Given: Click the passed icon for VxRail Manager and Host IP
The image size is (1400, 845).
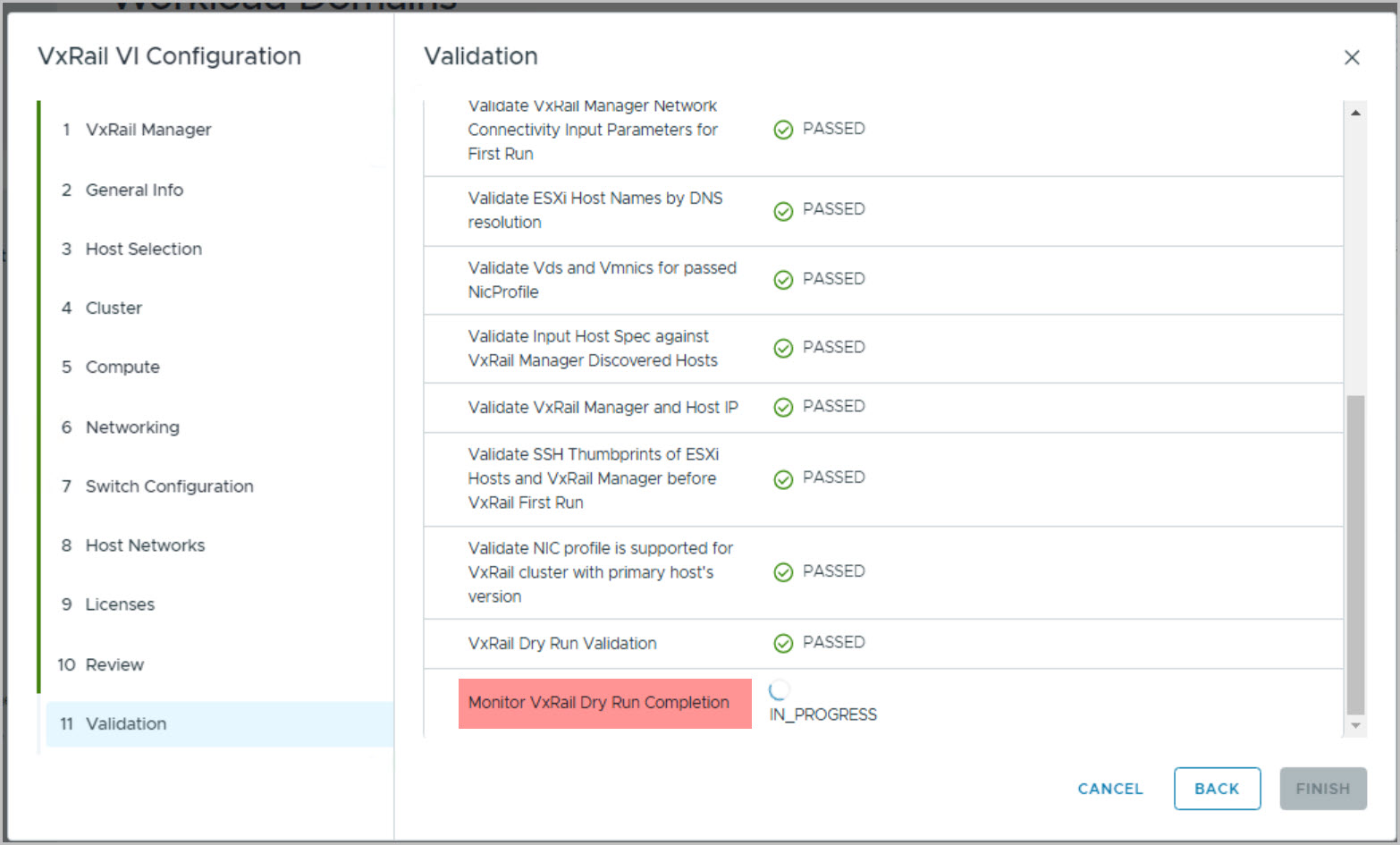Looking at the screenshot, I should [x=783, y=408].
